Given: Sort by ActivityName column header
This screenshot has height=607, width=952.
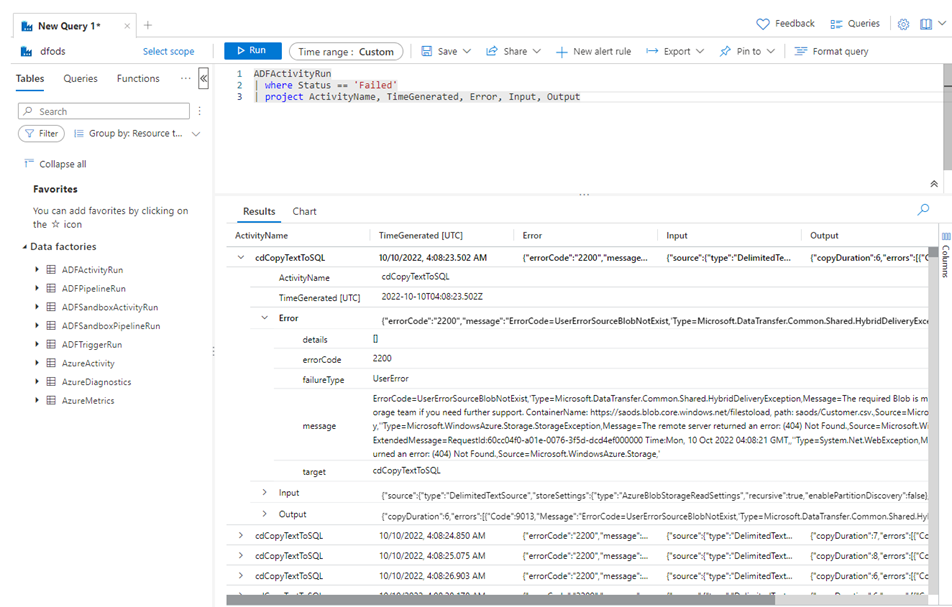Looking at the screenshot, I should [x=262, y=236].
